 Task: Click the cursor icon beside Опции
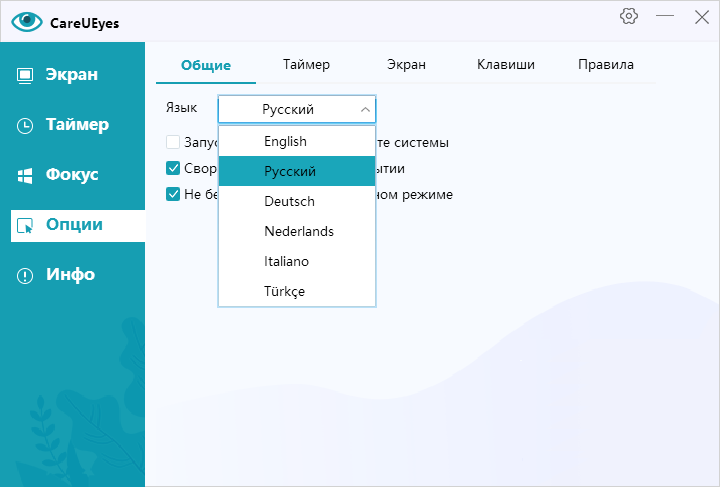[x=25, y=226]
